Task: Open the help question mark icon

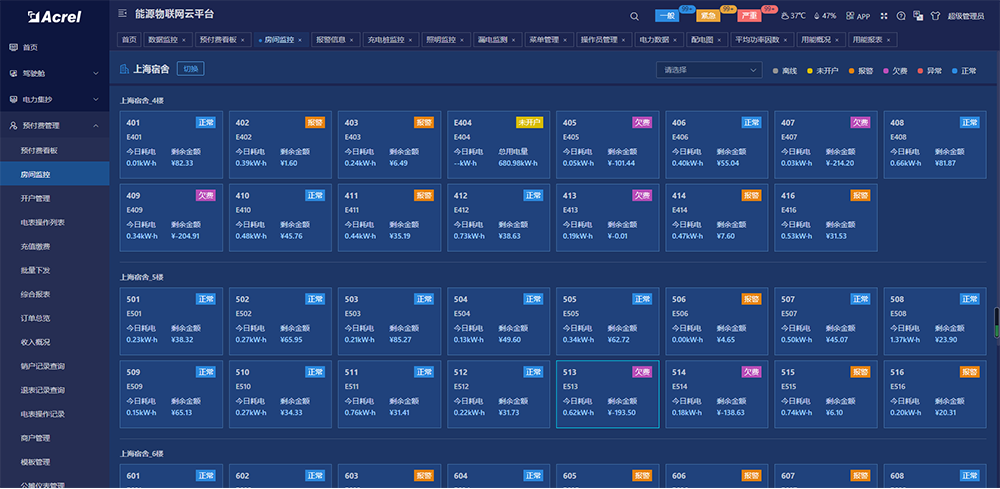Action: click(x=901, y=16)
